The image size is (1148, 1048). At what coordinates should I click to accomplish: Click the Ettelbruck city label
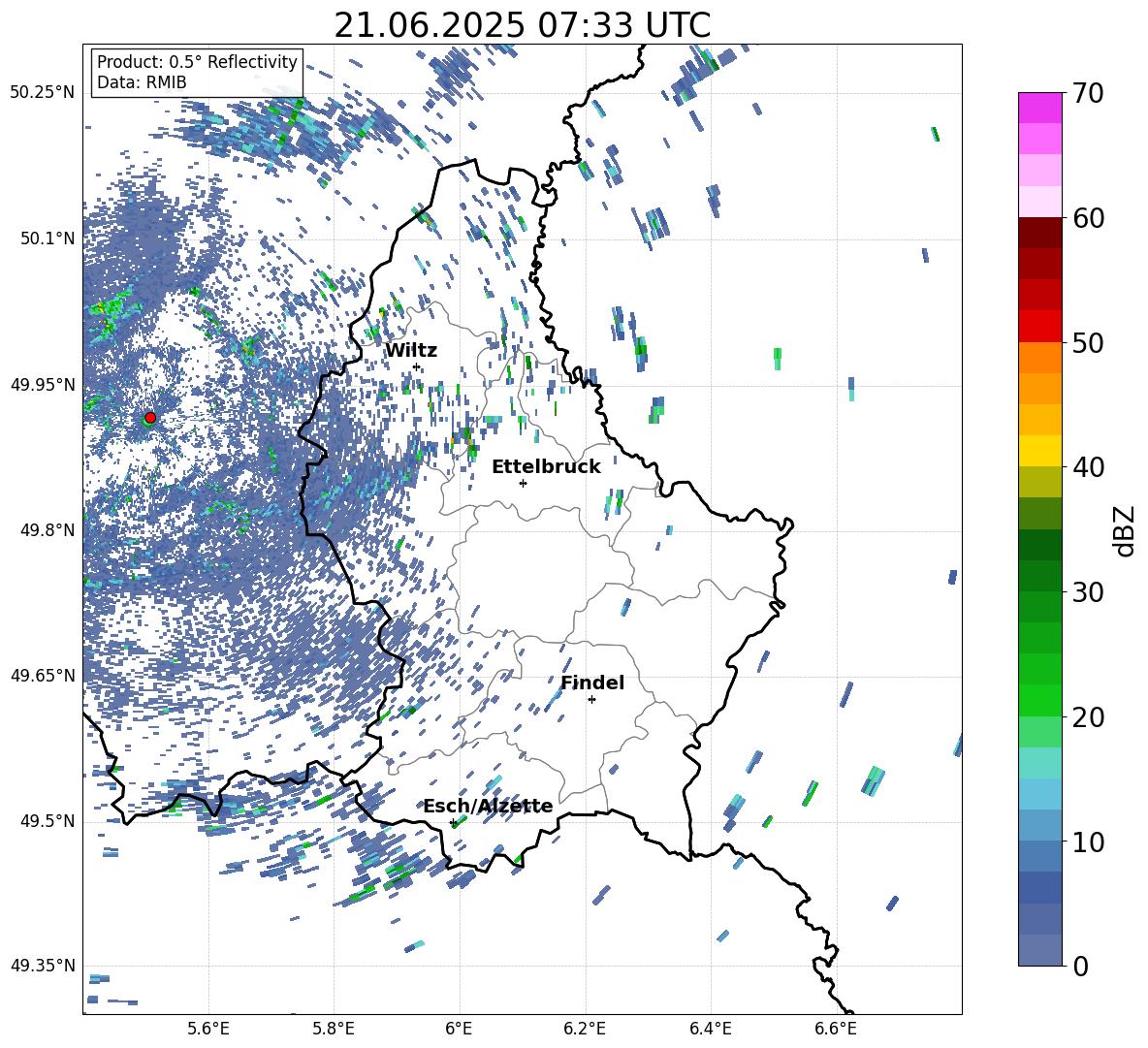point(546,467)
